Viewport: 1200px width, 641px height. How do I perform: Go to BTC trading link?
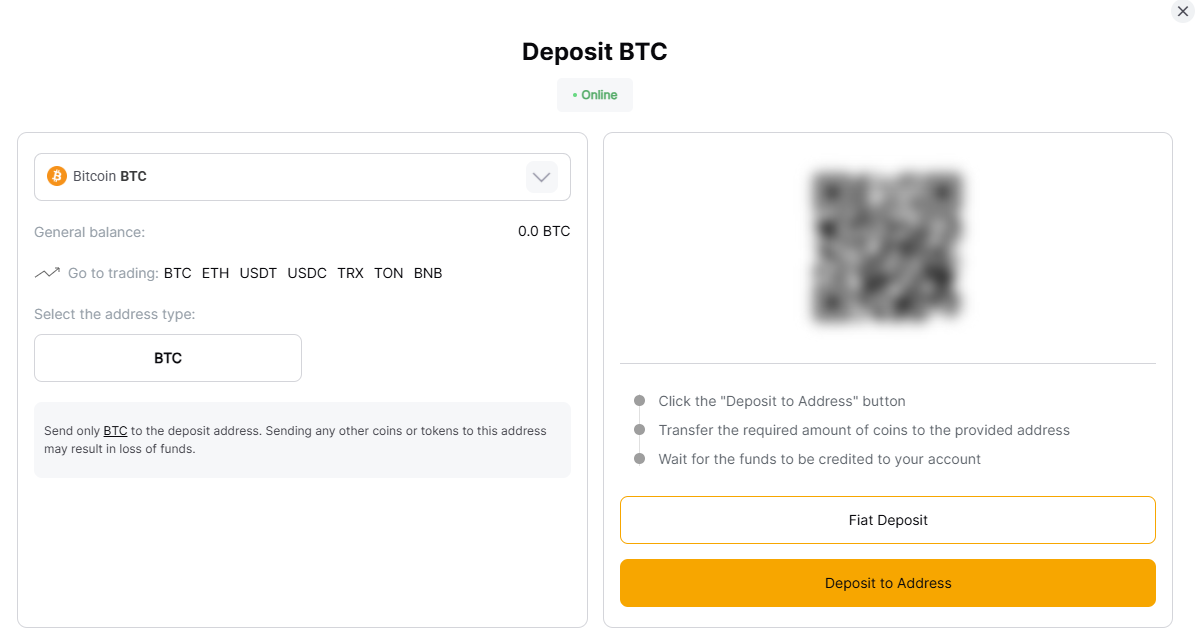177,273
